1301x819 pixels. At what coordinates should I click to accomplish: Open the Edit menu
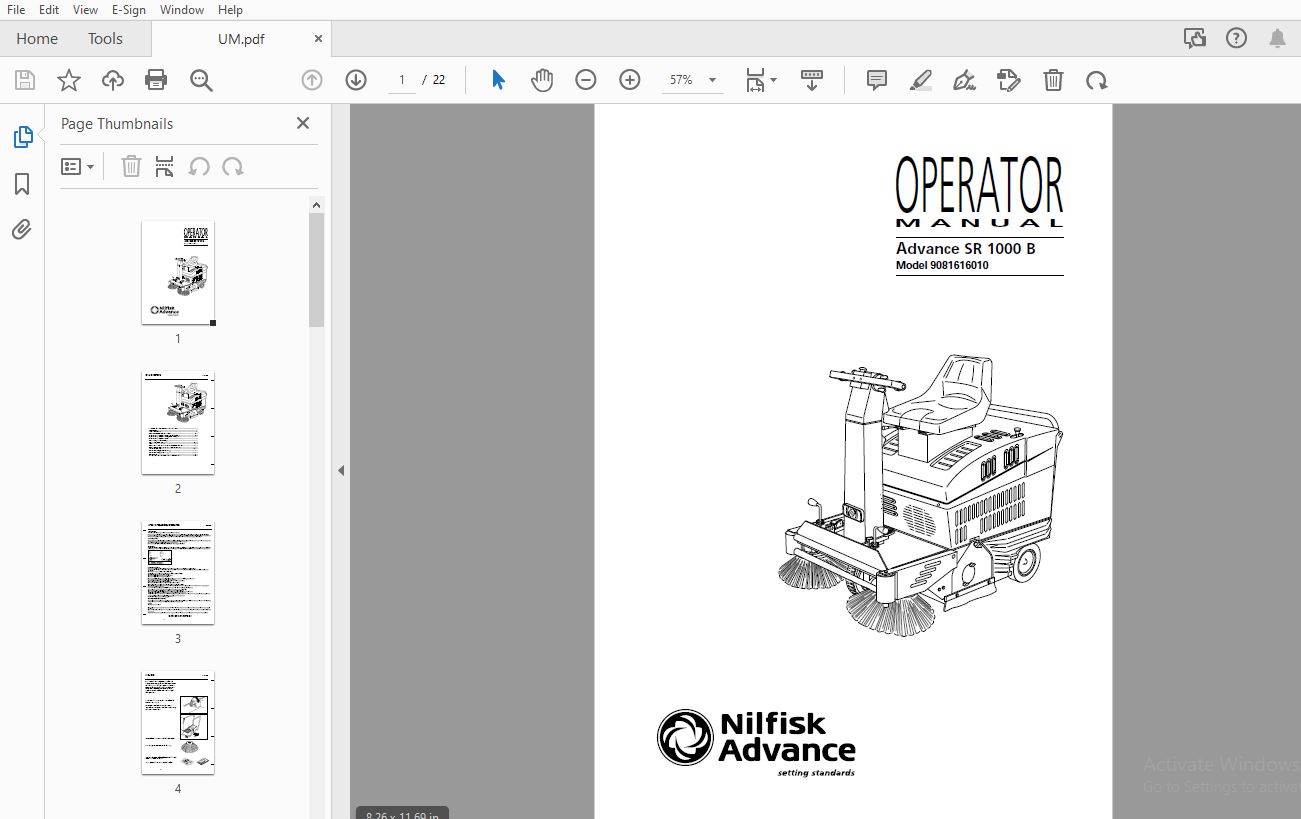click(x=49, y=9)
